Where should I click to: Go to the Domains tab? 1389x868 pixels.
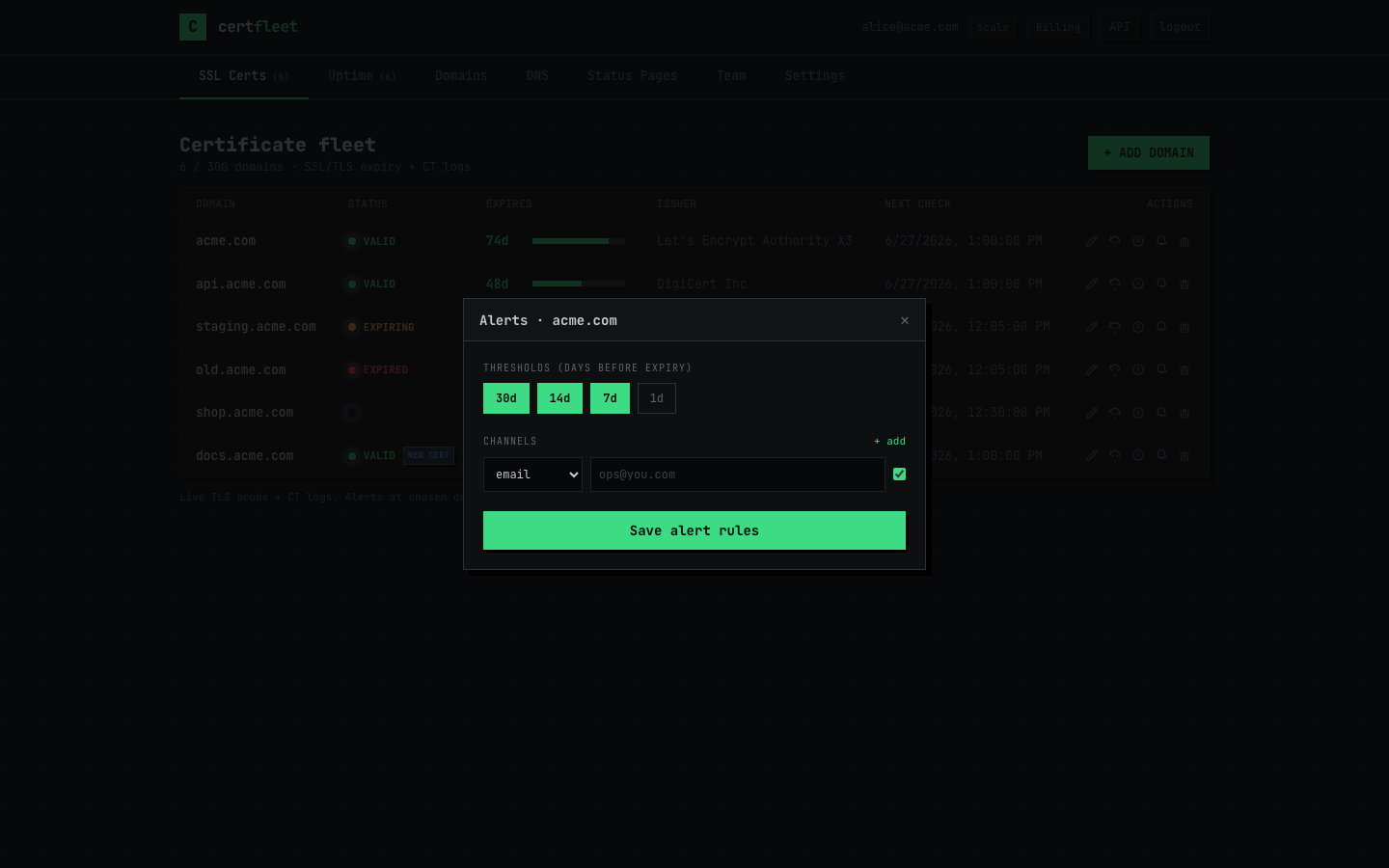(461, 76)
